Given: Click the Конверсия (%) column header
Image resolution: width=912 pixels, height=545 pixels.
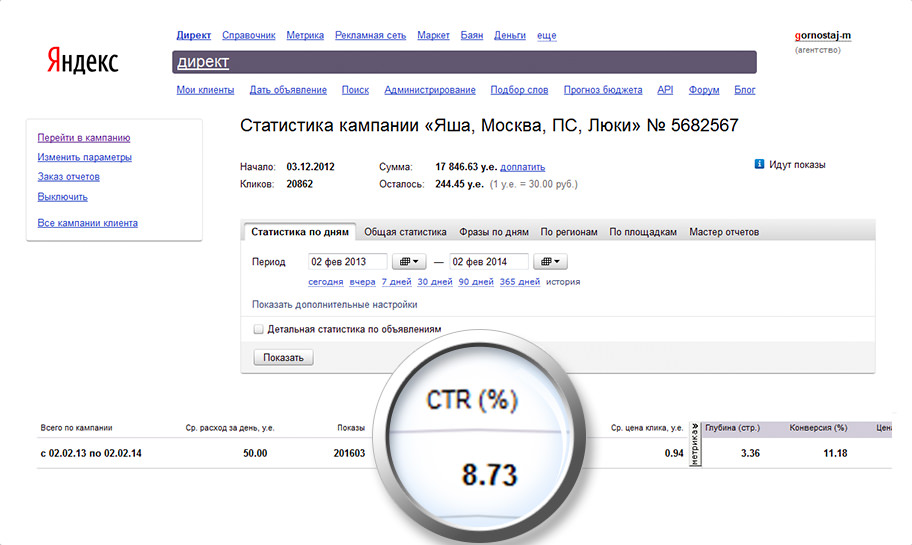Looking at the screenshot, I should pyautogui.click(x=818, y=428).
